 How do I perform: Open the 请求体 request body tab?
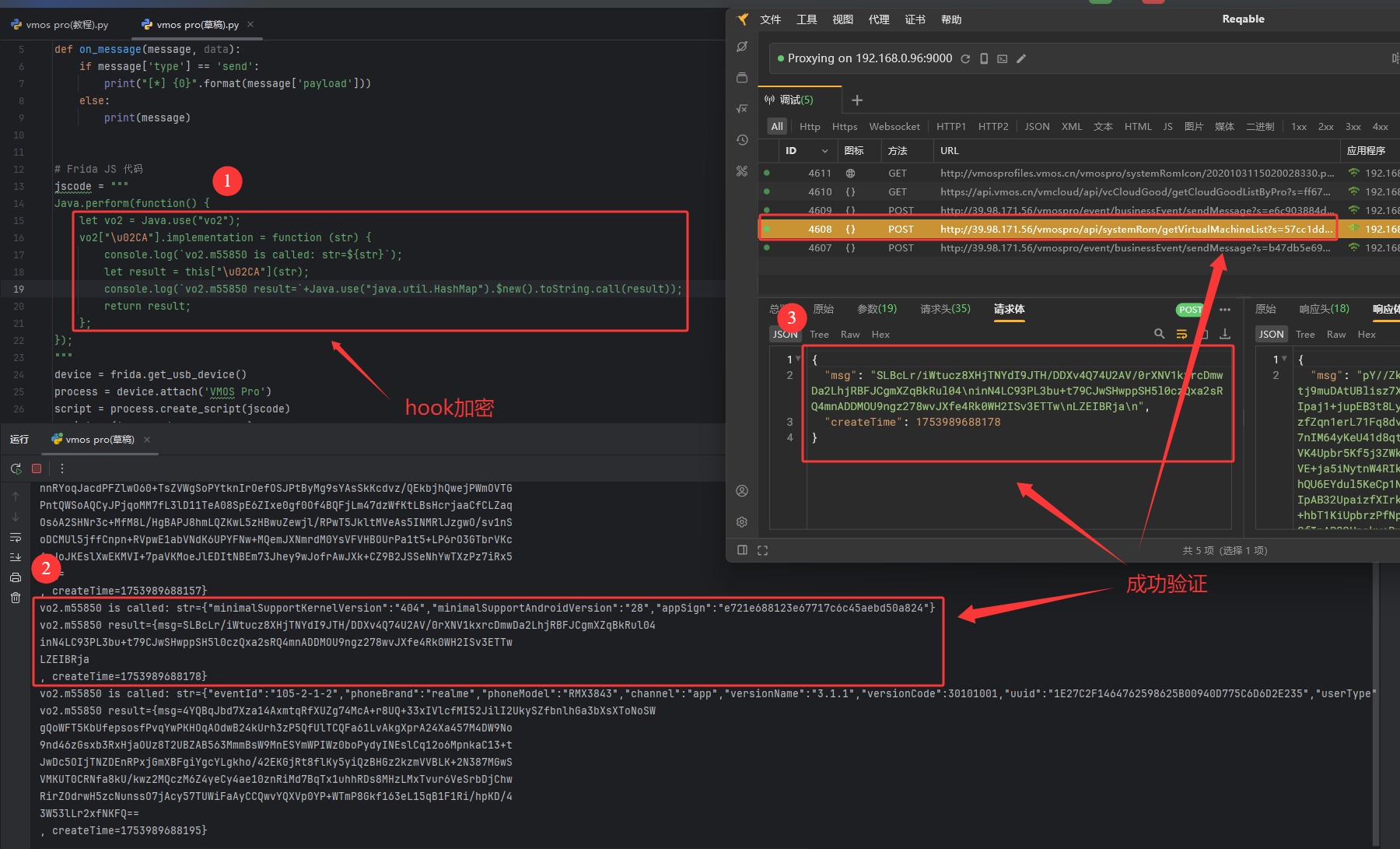[x=1009, y=309]
